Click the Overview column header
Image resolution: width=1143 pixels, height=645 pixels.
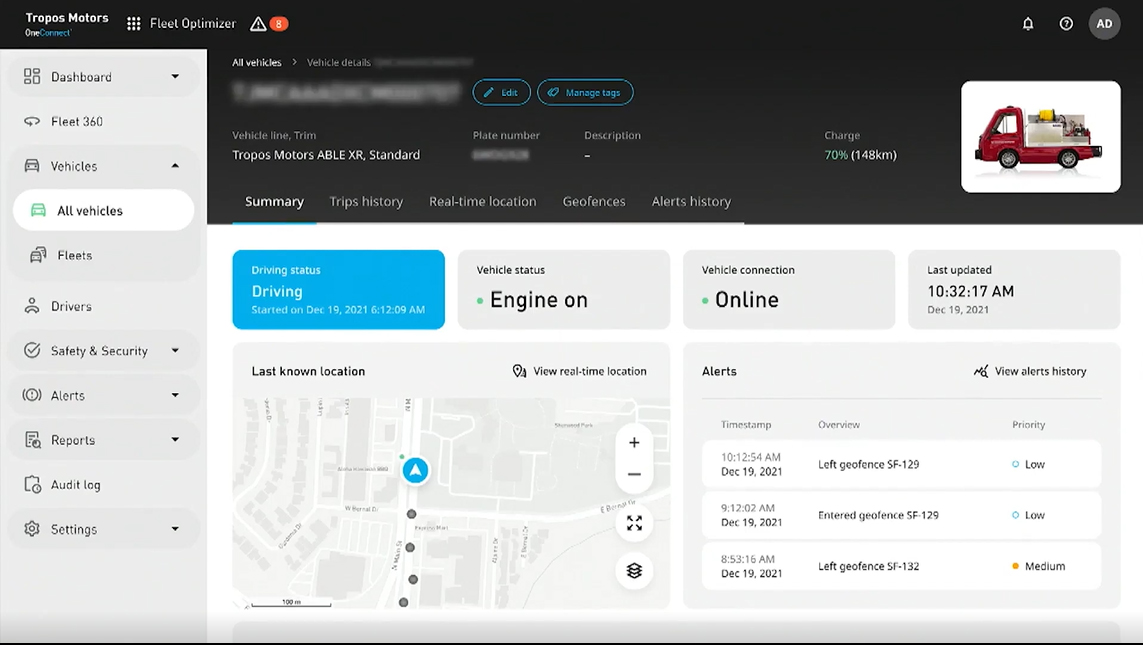tap(839, 425)
